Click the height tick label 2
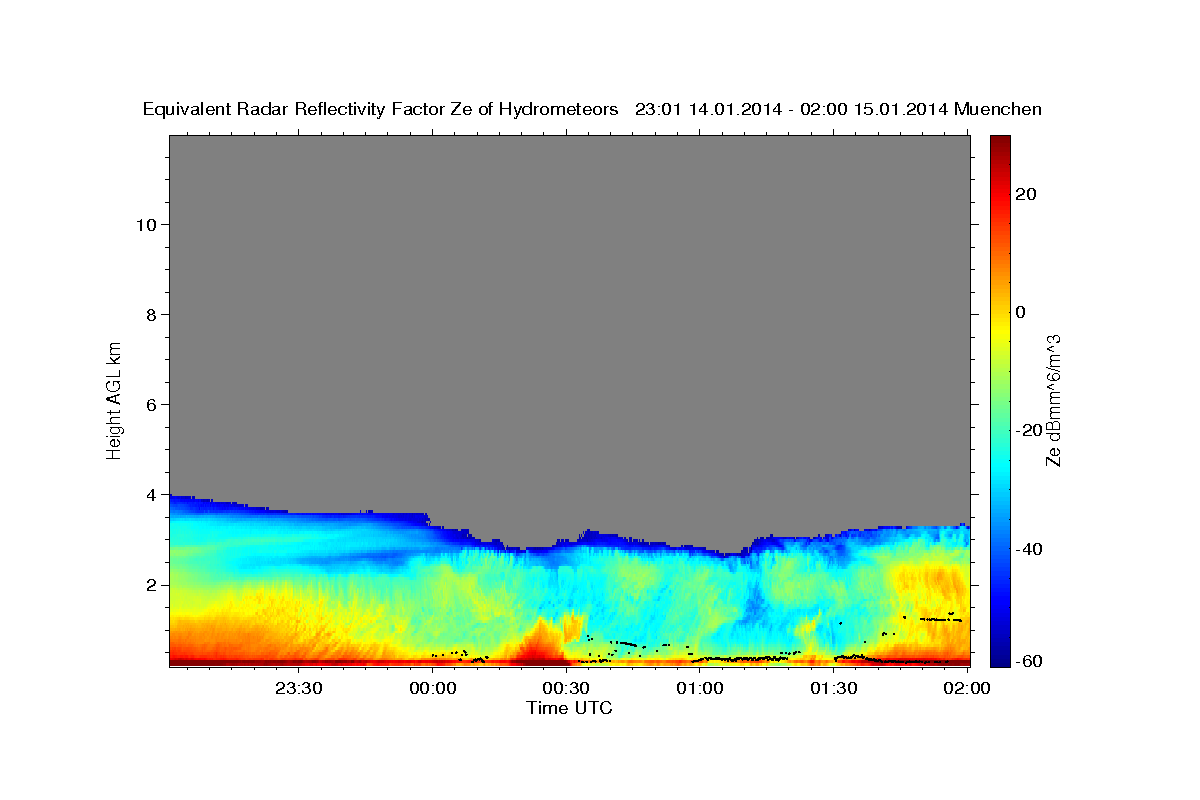This screenshot has height=800, width=1200. tap(150, 584)
